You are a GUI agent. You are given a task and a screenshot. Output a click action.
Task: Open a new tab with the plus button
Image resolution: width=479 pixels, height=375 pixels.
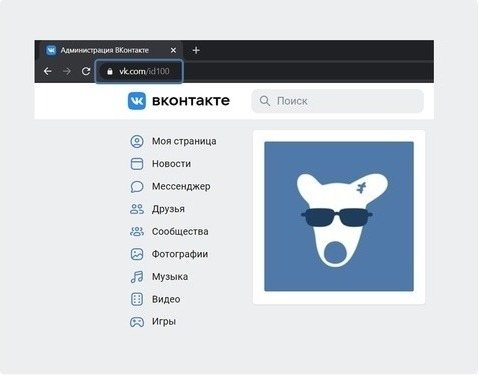click(x=196, y=50)
